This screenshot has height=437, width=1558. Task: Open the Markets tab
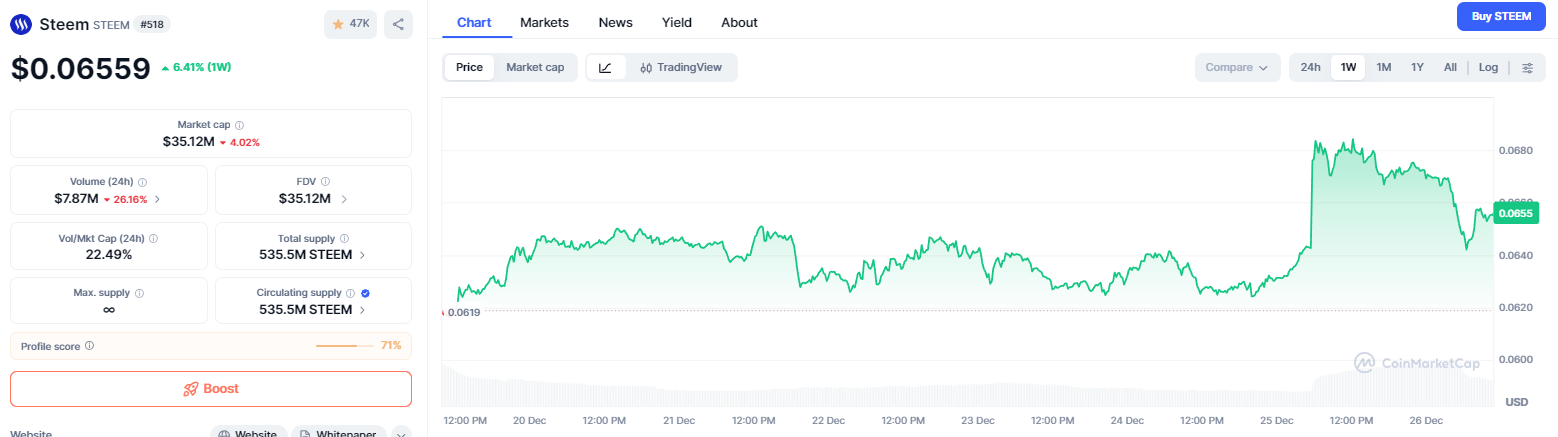click(x=545, y=22)
